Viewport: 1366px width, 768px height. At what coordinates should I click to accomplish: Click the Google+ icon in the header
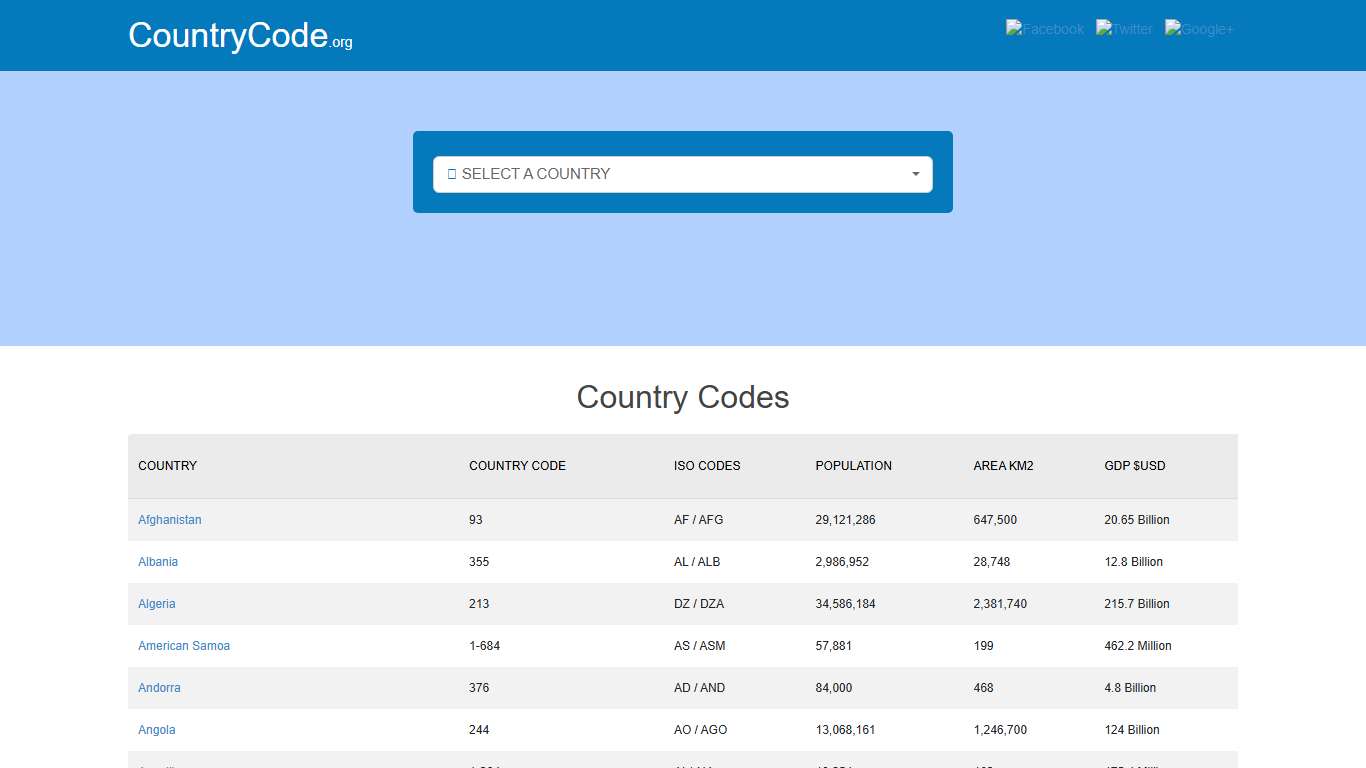(x=1199, y=29)
